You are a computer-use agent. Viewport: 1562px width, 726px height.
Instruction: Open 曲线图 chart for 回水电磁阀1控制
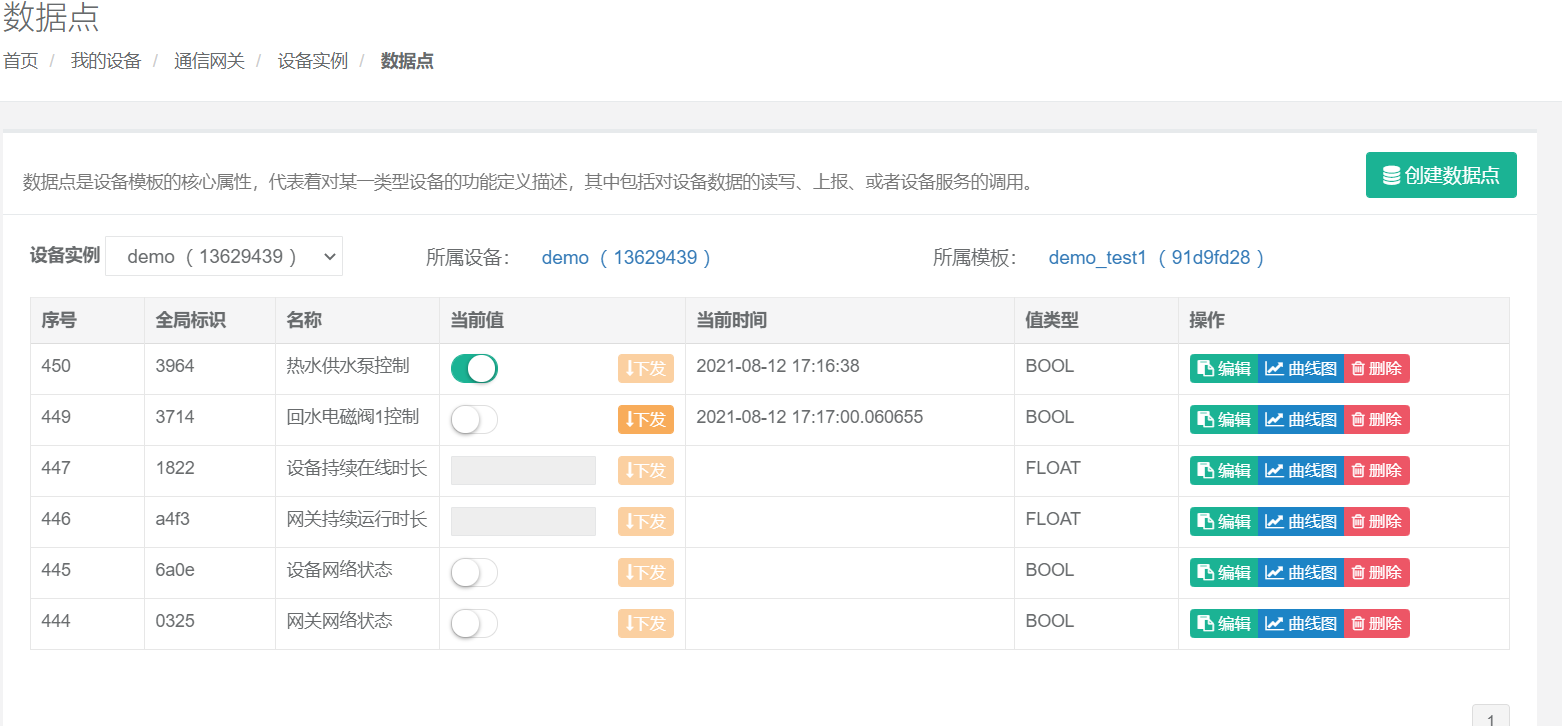[1301, 419]
